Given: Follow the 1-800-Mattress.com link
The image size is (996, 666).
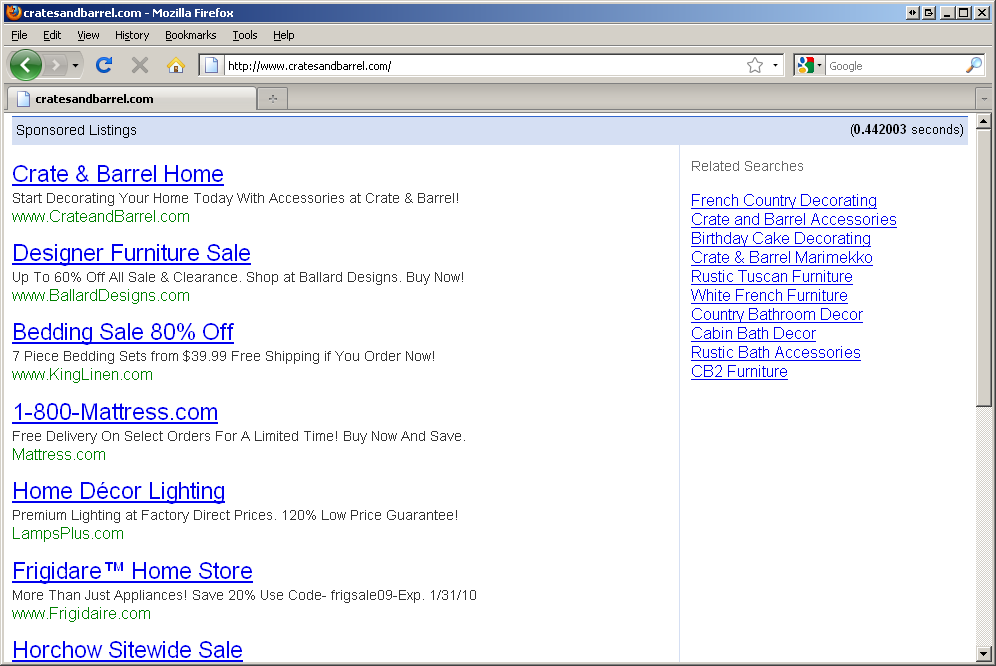Looking at the screenshot, I should click(x=115, y=412).
